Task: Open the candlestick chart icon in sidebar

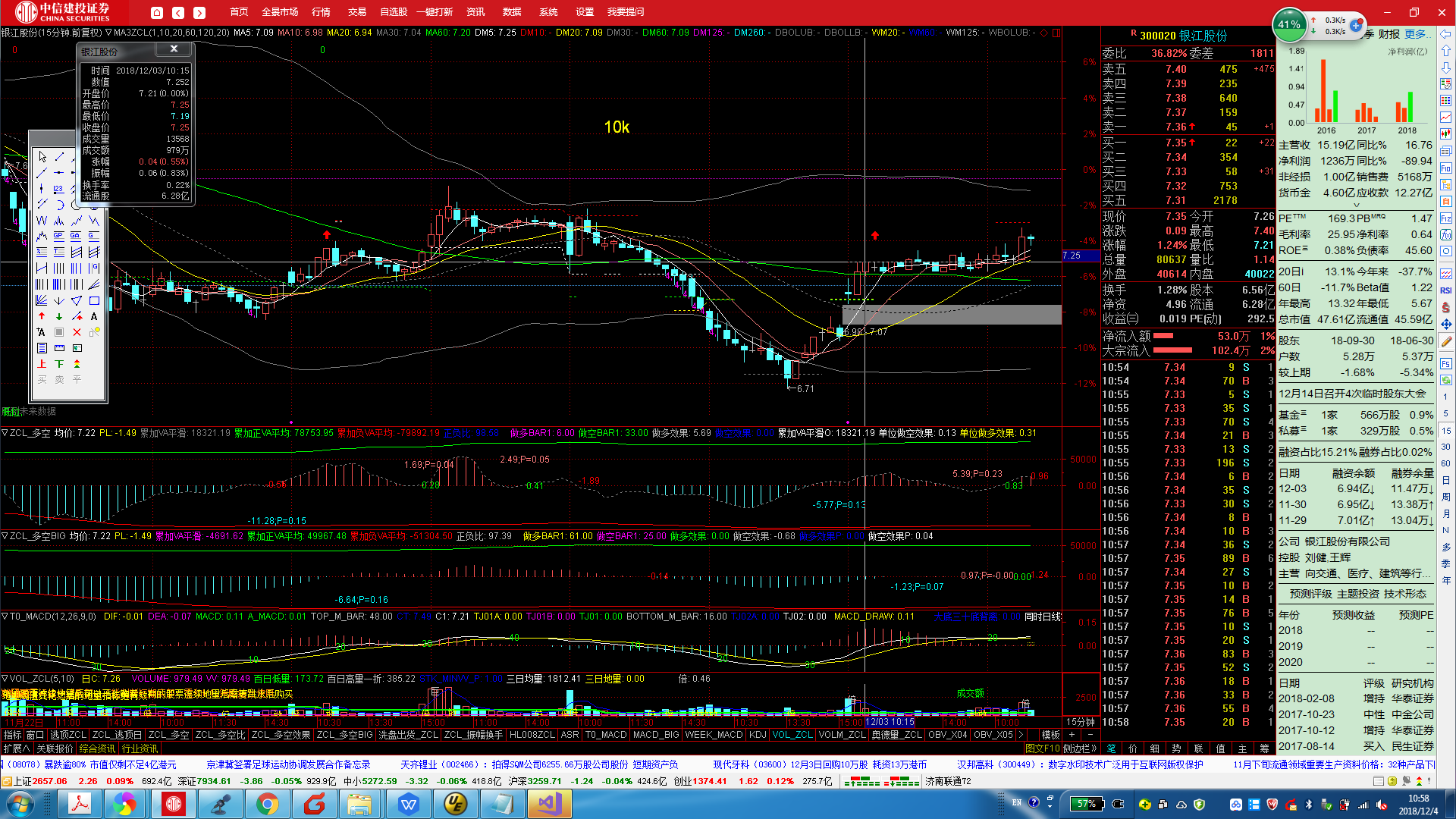Action: (1445, 133)
